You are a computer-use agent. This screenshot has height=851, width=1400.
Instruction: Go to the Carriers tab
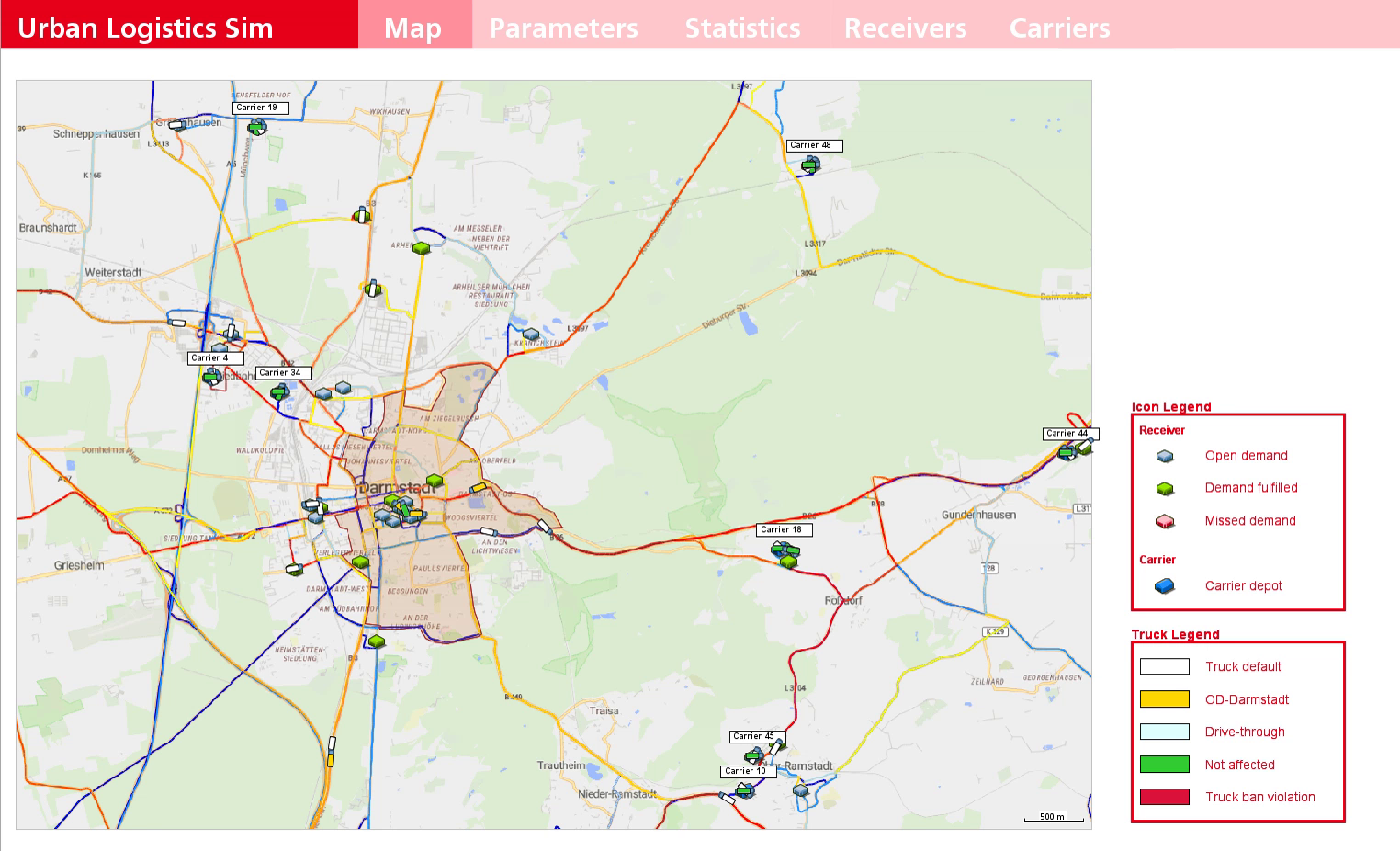coord(1059,28)
